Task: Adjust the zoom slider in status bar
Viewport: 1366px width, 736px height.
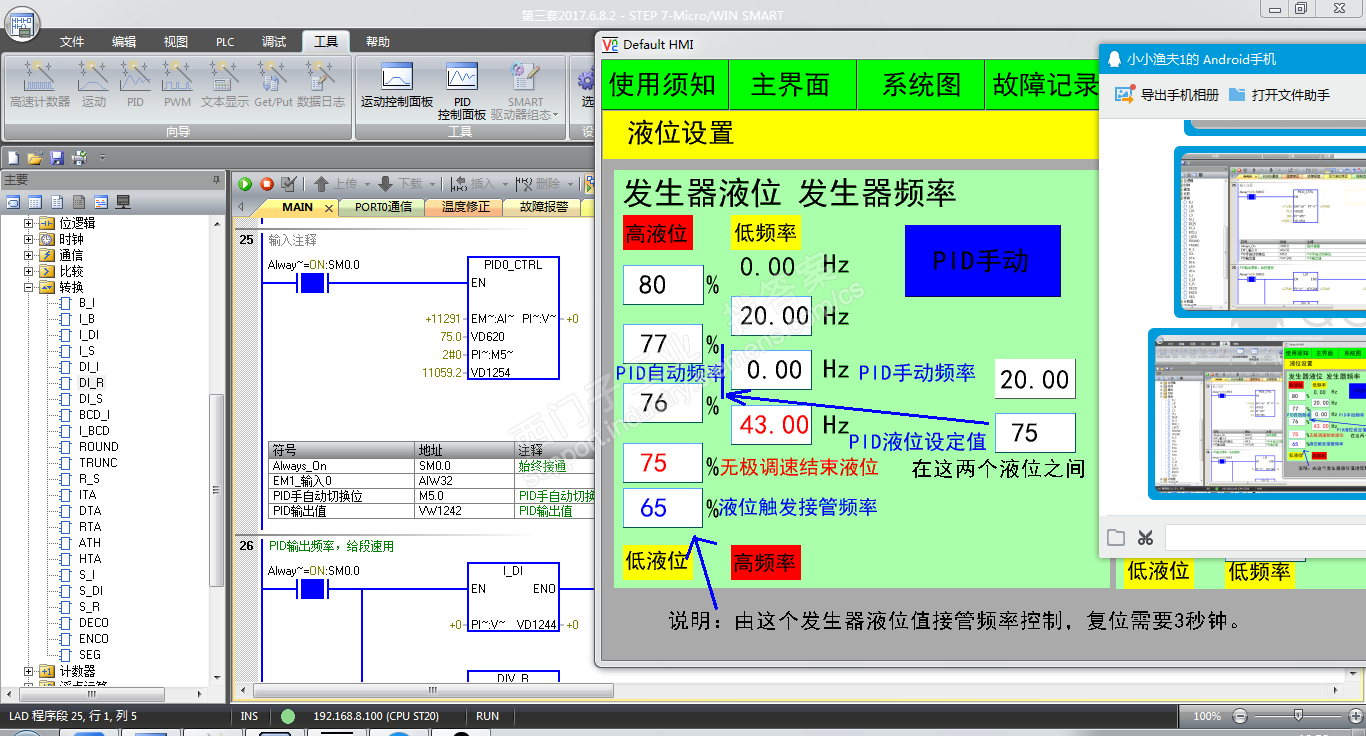Action: [1298, 716]
